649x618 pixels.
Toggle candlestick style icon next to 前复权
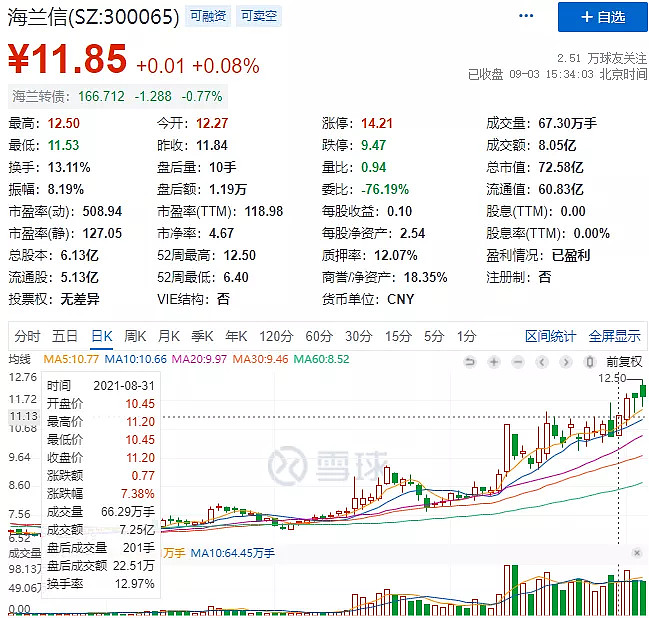590,362
